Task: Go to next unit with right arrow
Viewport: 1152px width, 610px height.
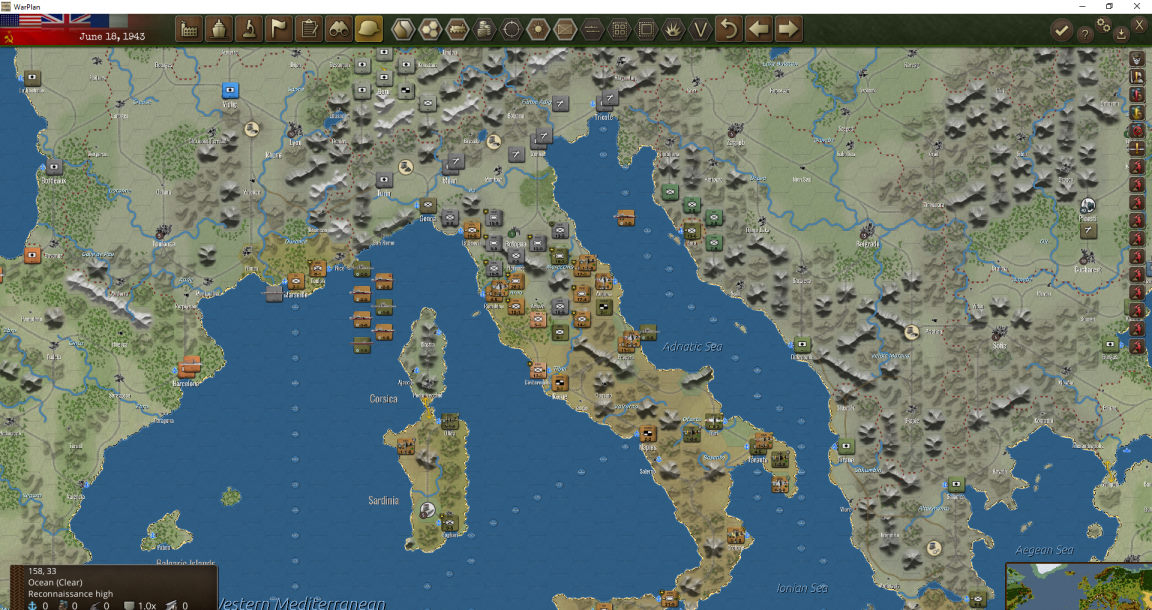Action: (788, 29)
